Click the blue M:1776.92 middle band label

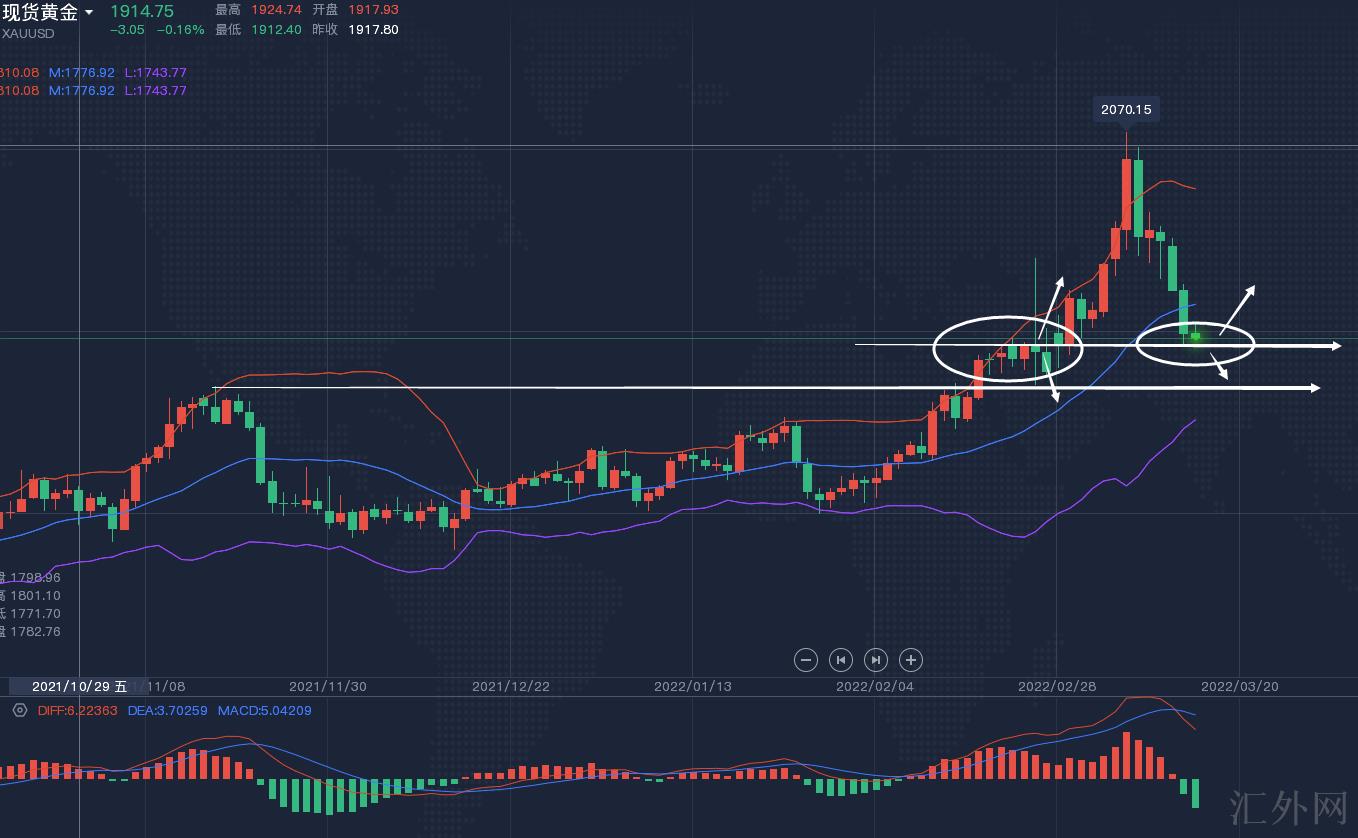tap(82, 72)
